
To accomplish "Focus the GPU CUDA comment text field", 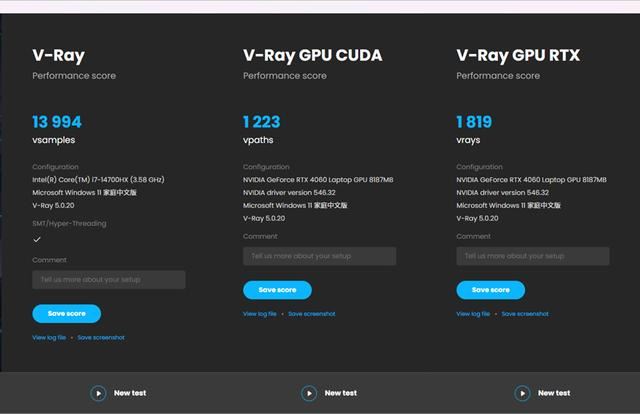I will tap(319, 256).
